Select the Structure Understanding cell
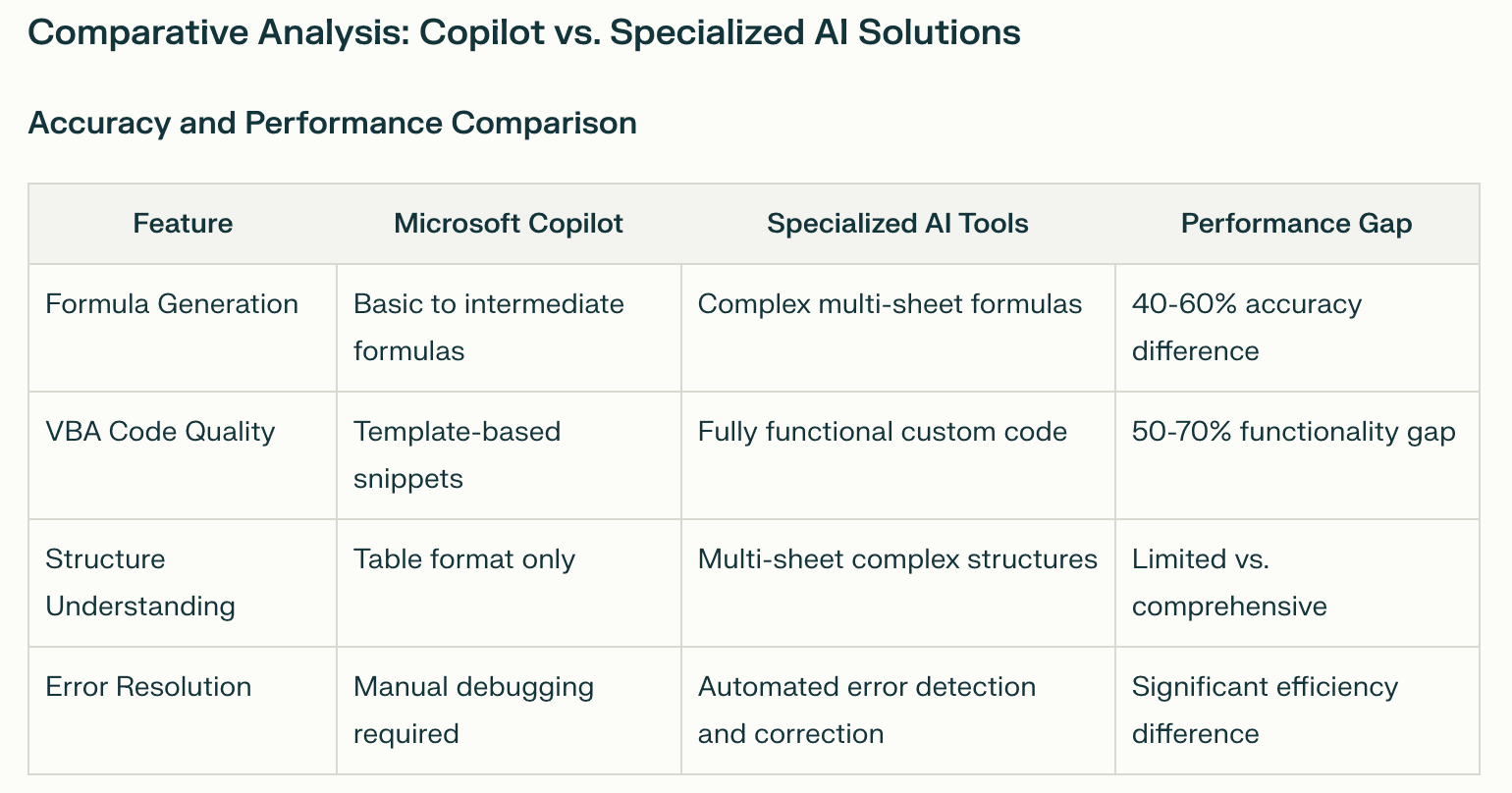 [140, 583]
